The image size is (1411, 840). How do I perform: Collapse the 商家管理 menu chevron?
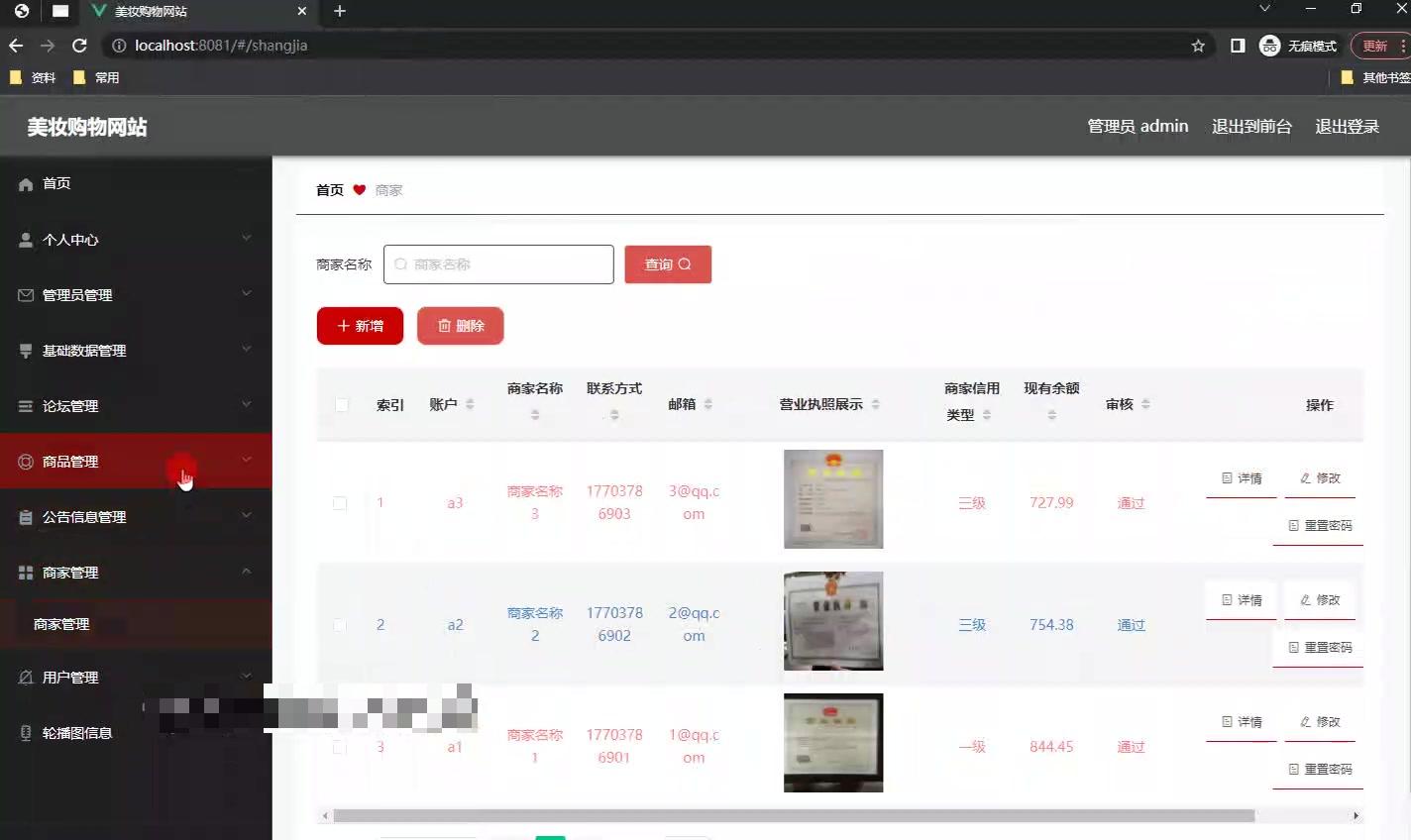click(x=247, y=571)
